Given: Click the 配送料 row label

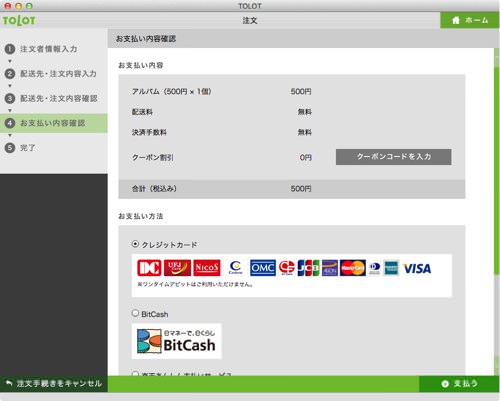Looking at the screenshot, I should click(x=142, y=112).
